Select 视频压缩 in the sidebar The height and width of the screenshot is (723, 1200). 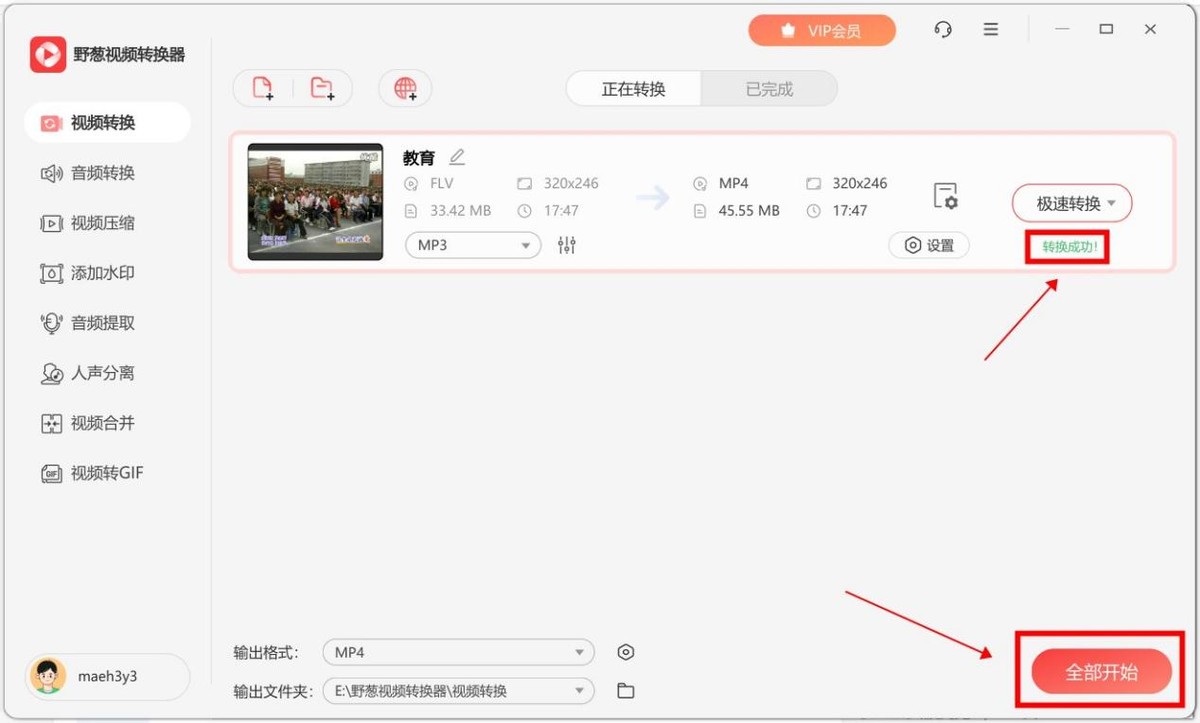[102, 223]
